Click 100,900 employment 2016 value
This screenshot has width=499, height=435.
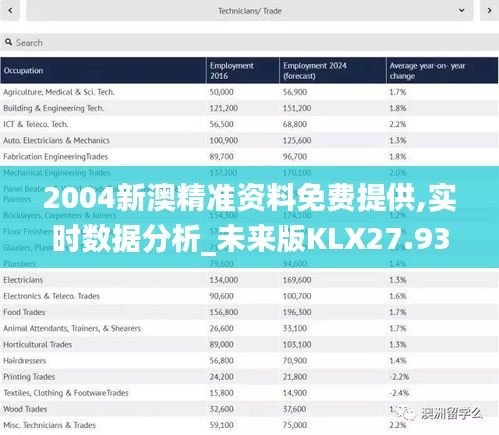[x=224, y=140]
